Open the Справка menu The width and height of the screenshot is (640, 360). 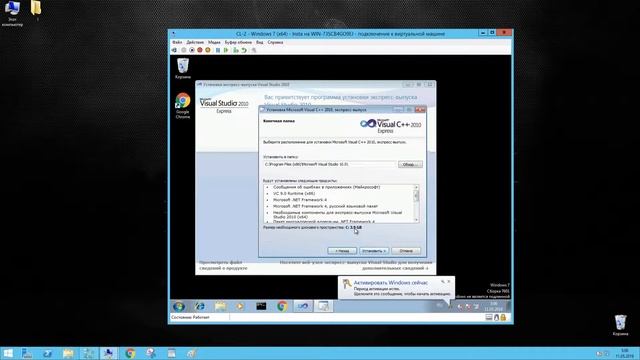tap(276, 42)
